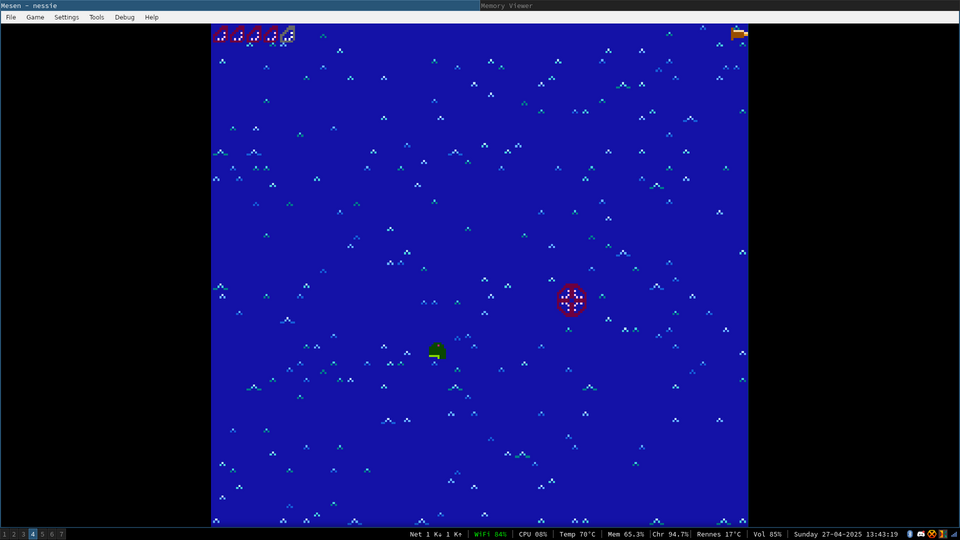Screen dimensions: 960x540
Task: Click the 'Temp 70°C' status entry
Action: (577, 534)
